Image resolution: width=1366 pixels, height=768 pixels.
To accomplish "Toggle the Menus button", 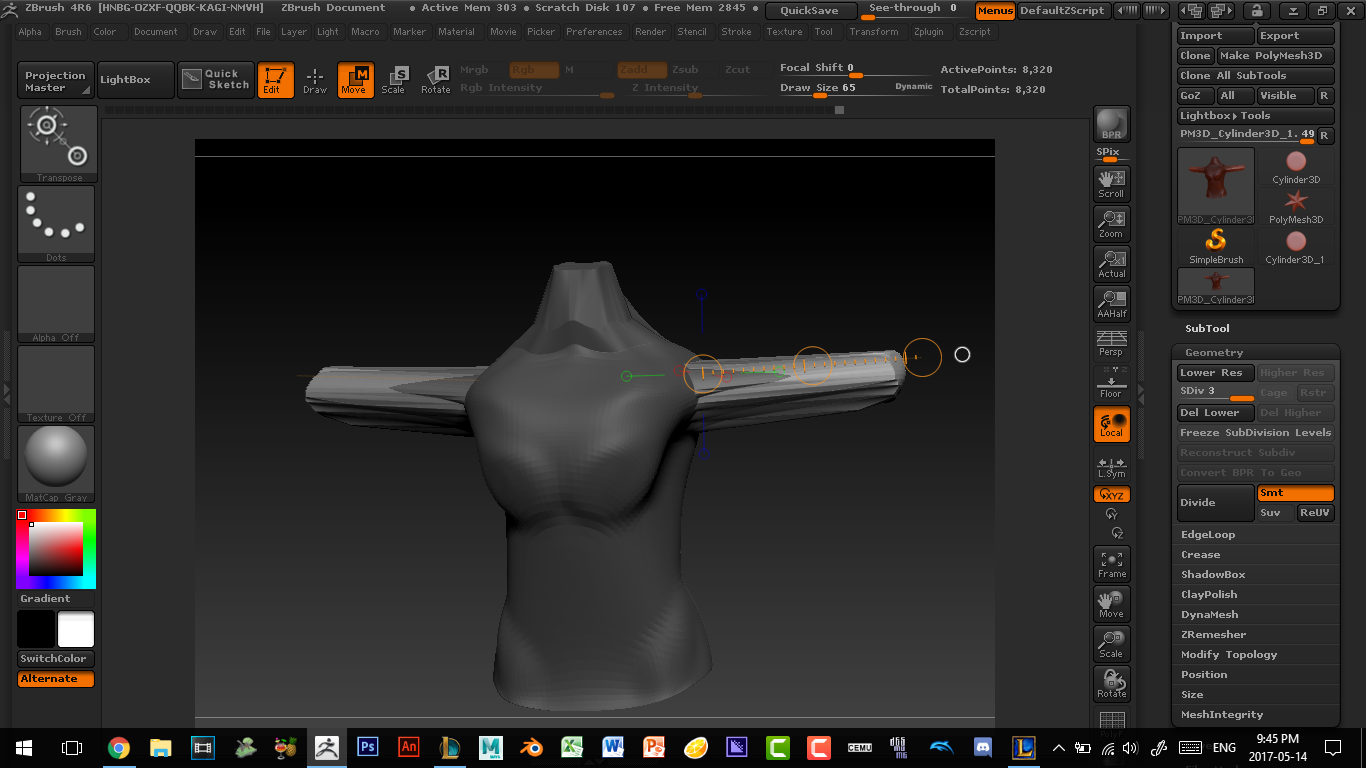I will [x=995, y=11].
